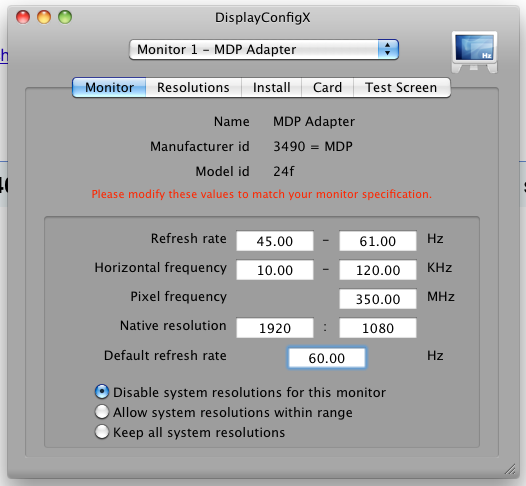Screen dimensions: 526x486
Task: Zoom the window with green button
Action: [x=65, y=17]
